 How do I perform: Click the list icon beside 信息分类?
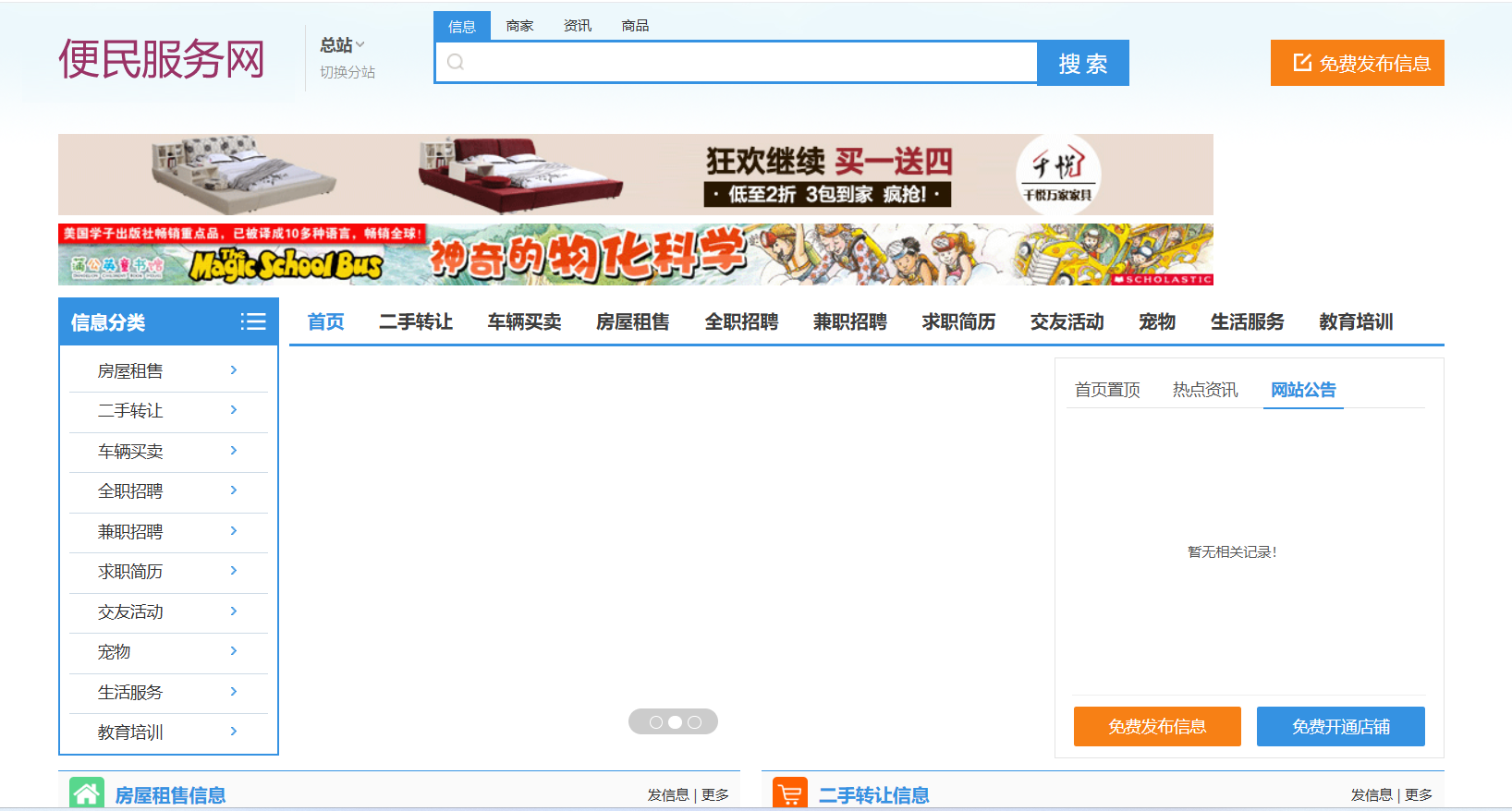(x=252, y=321)
